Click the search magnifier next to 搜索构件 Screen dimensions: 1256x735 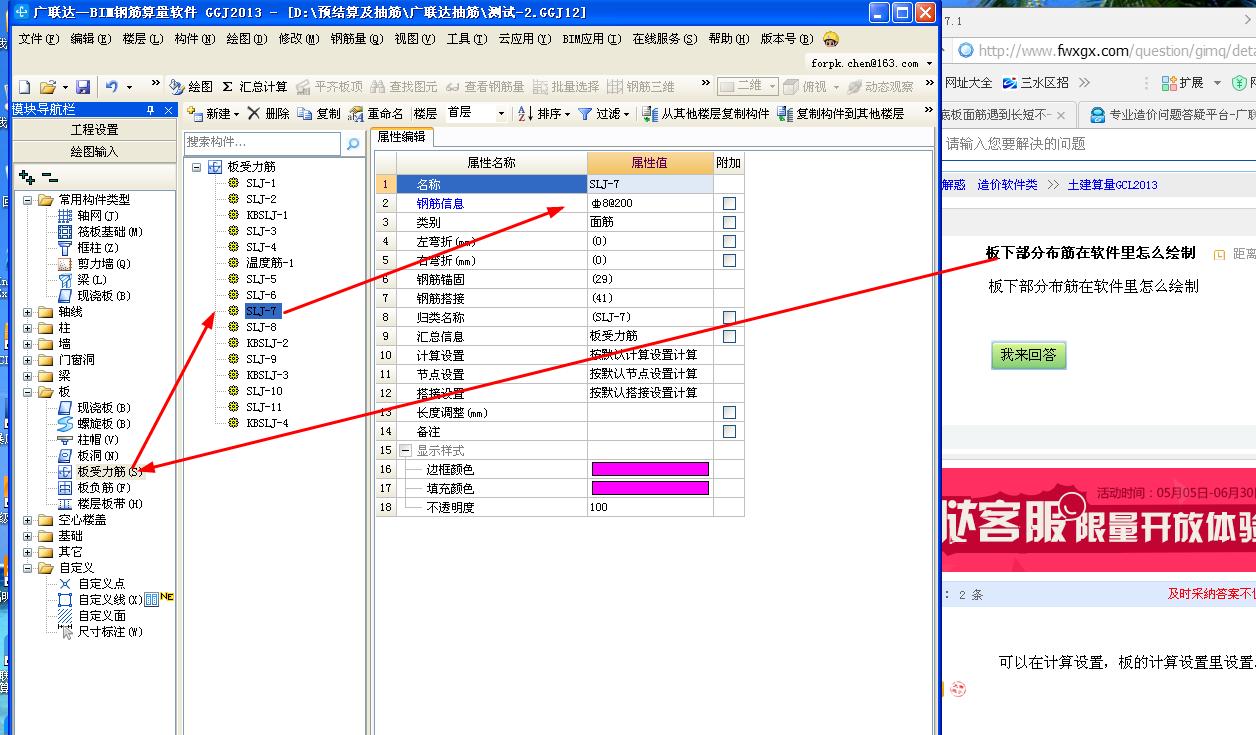[352, 144]
